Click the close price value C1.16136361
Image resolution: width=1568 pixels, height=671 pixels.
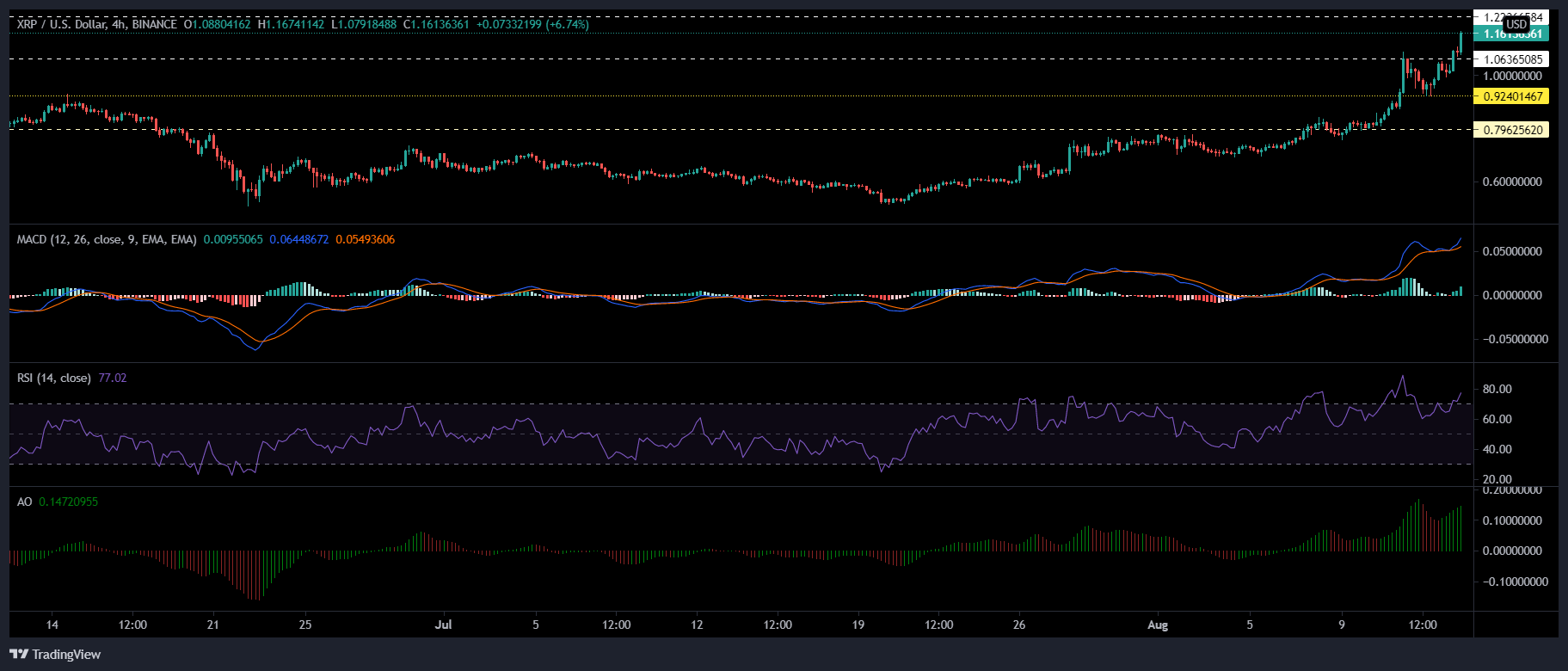click(436, 24)
